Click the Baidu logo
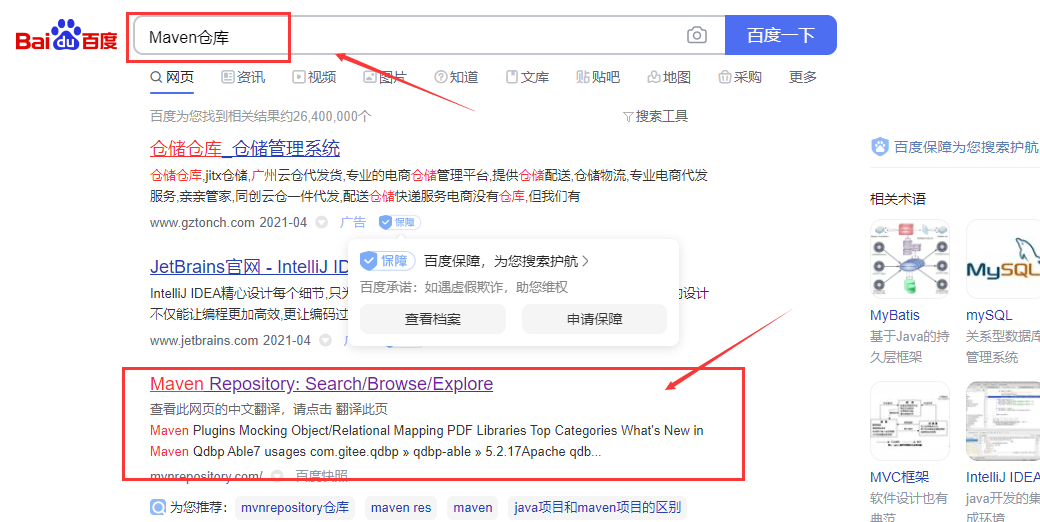Screen dimensions: 1040x522 (x=66, y=34)
